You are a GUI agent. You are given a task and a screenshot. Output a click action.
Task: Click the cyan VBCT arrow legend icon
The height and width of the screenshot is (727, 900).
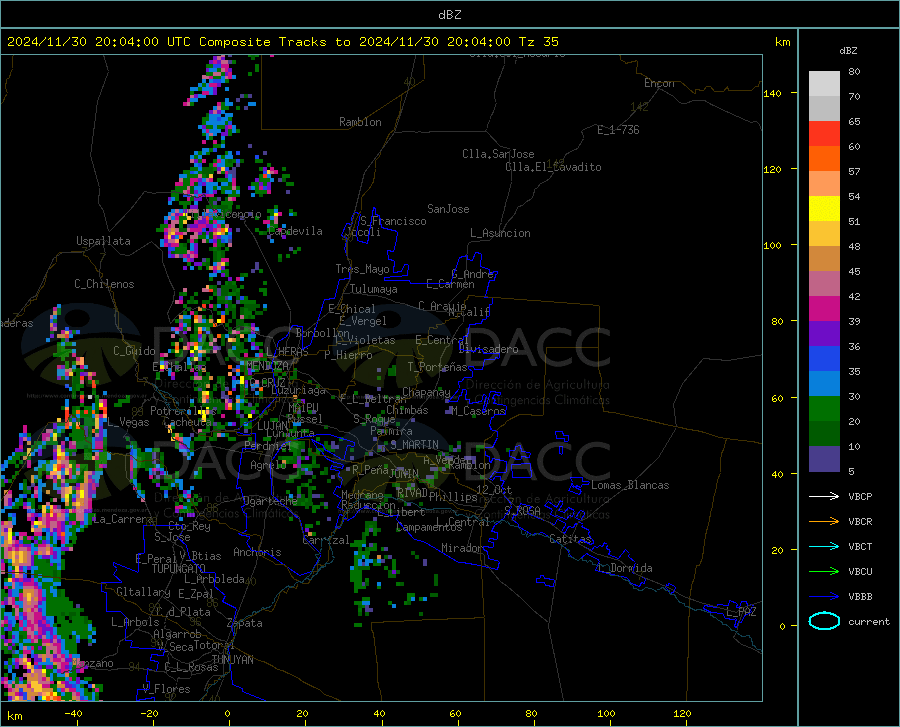824,546
